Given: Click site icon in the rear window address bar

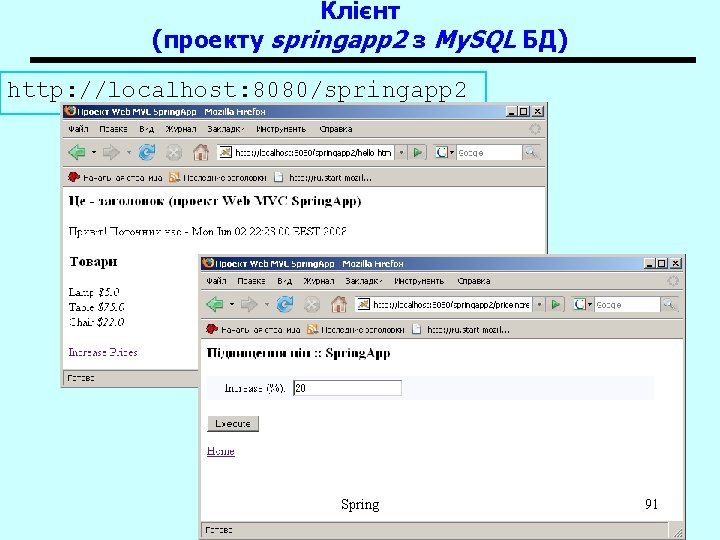Looking at the screenshot, I should [x=225, y=152].
